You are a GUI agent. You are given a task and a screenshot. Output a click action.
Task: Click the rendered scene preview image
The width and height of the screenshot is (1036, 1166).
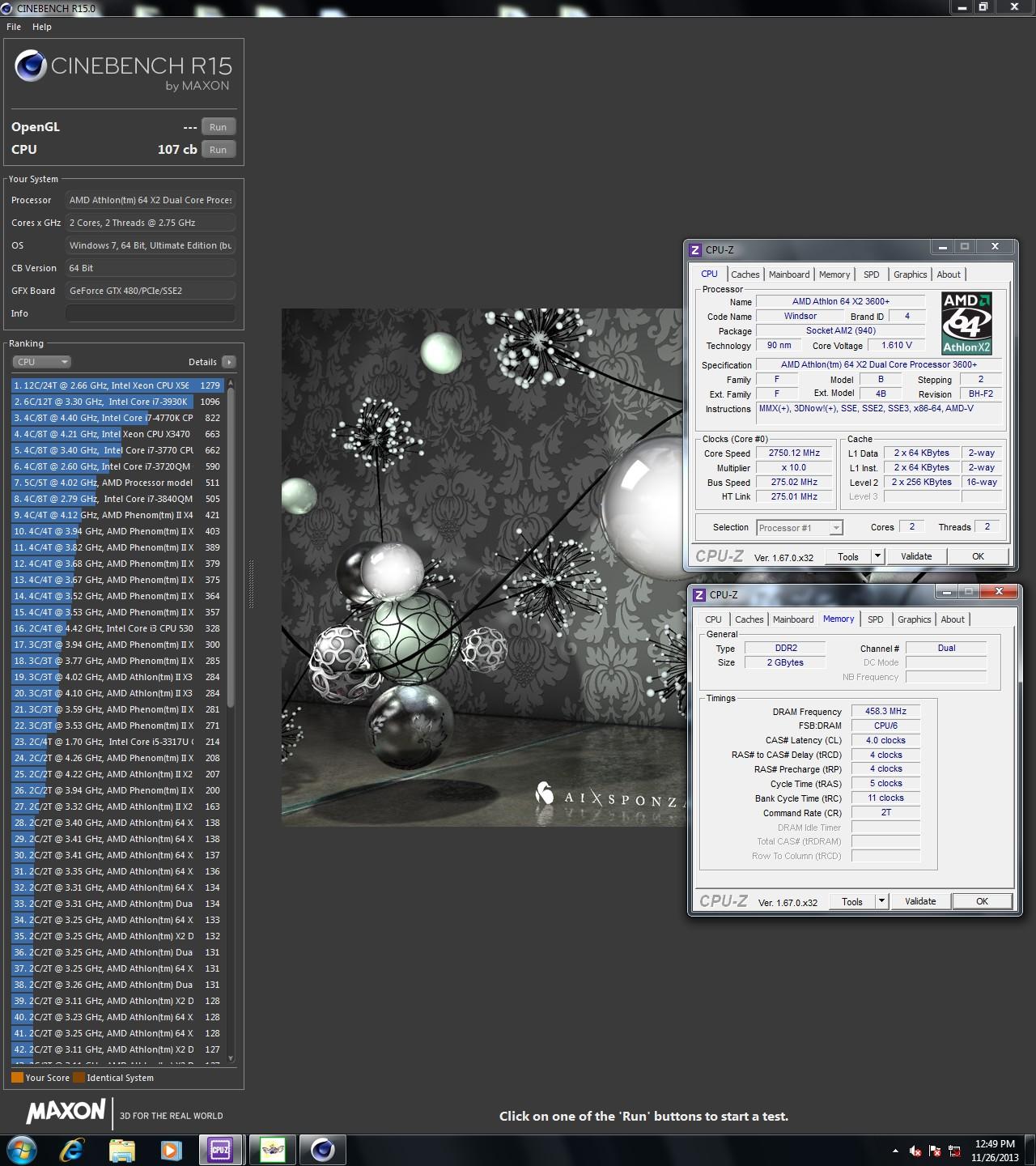[482, 567]
